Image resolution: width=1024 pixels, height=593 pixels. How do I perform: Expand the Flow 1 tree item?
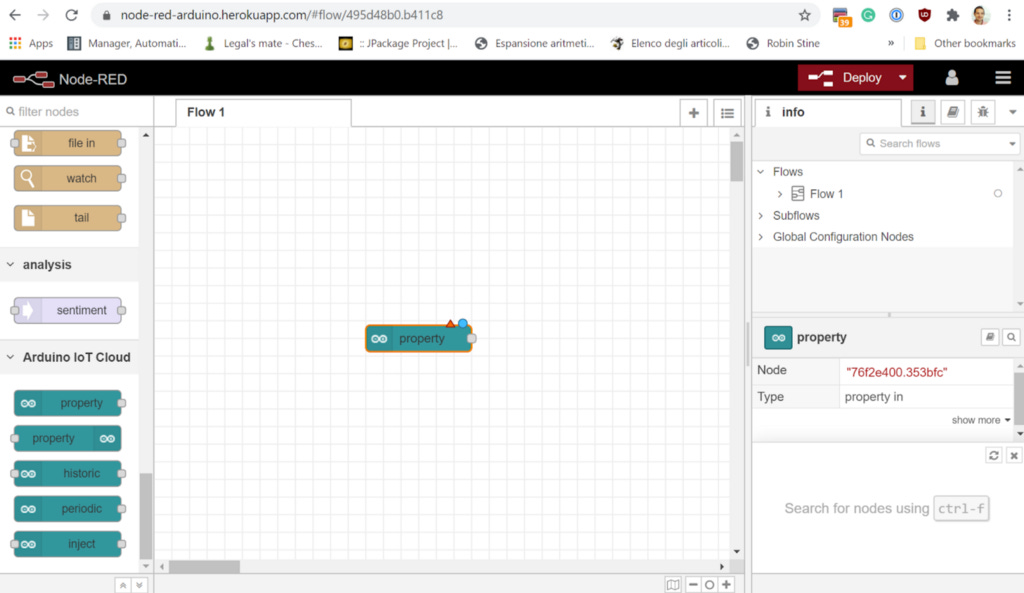pyautogui.click(x=780, y=194)
